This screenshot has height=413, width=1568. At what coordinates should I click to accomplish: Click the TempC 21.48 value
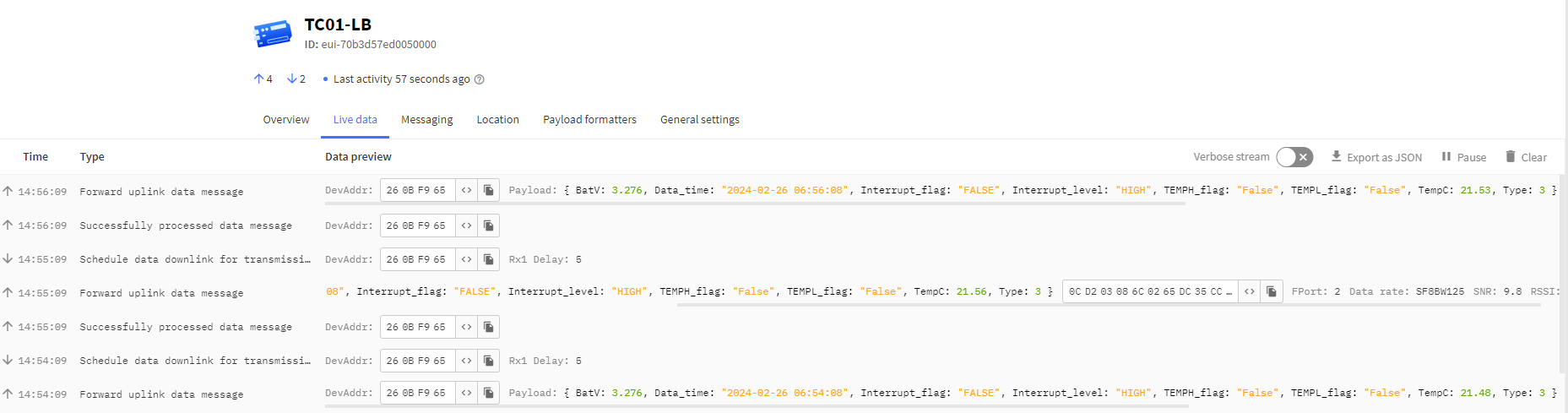tap(1475, 393)
